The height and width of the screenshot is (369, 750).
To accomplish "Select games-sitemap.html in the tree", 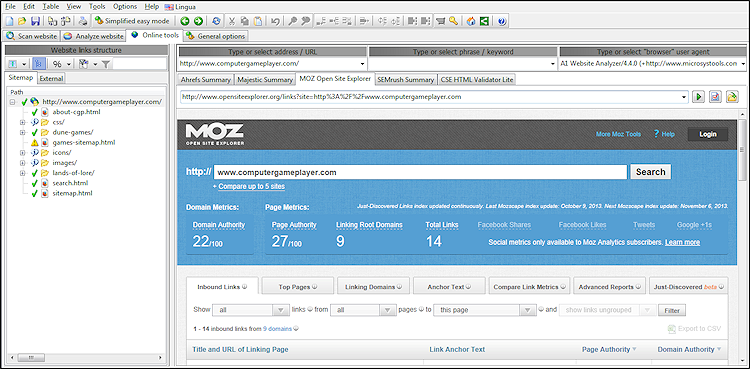I will tap(83, 142).
